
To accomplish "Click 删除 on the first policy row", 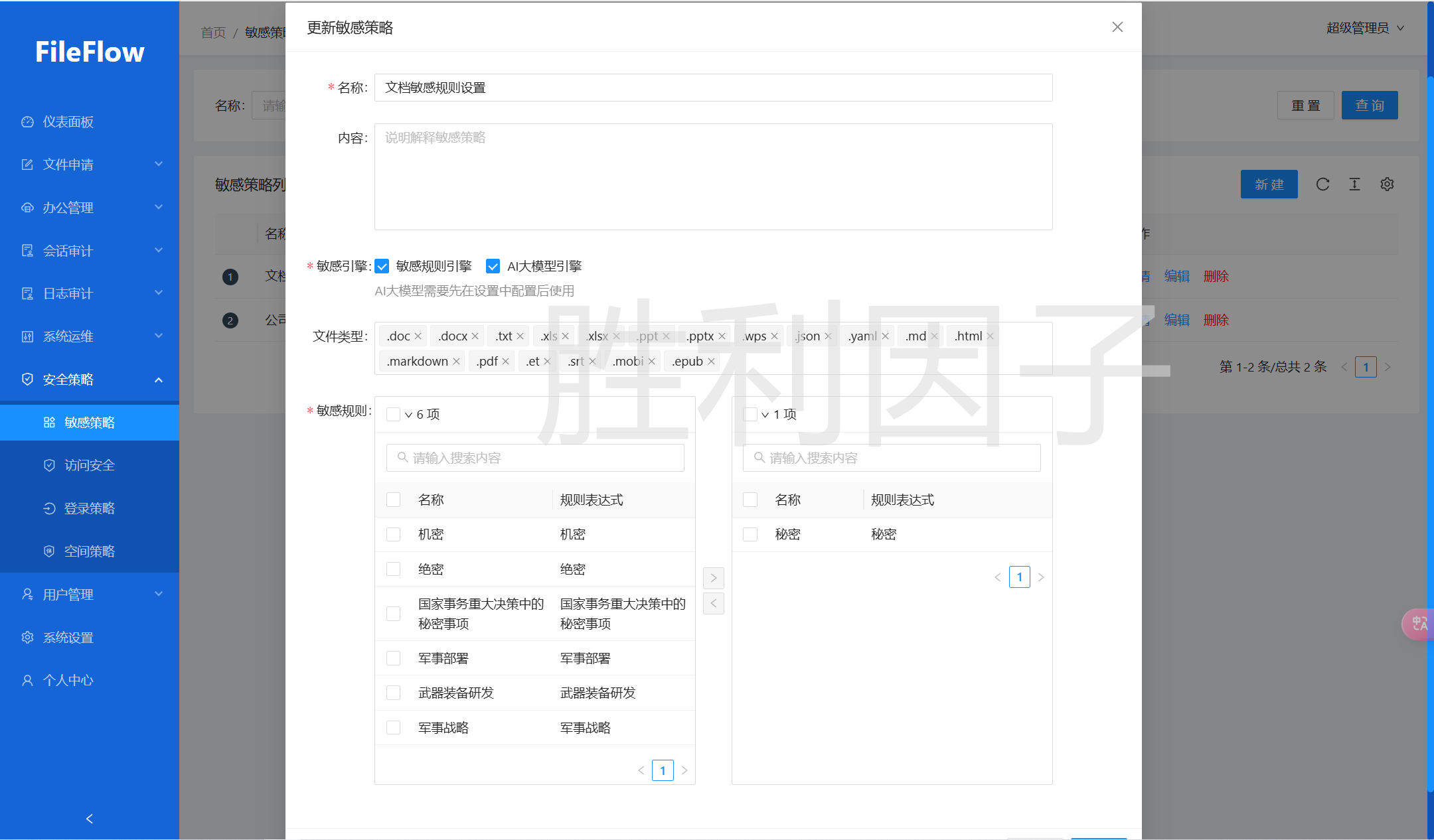I will (1216, 276).
